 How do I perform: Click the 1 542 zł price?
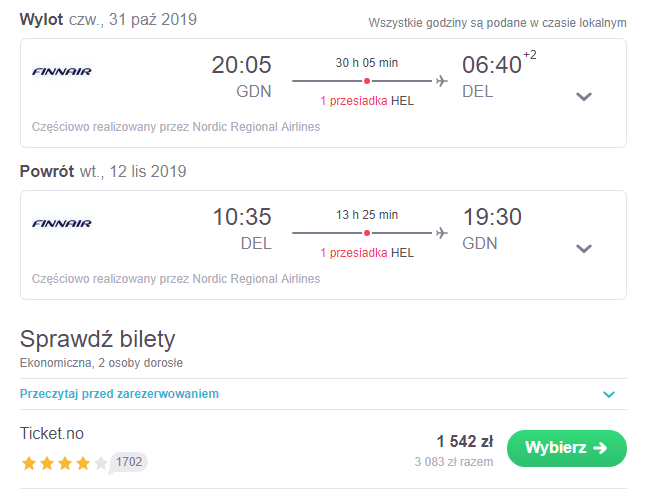(465, 441)
